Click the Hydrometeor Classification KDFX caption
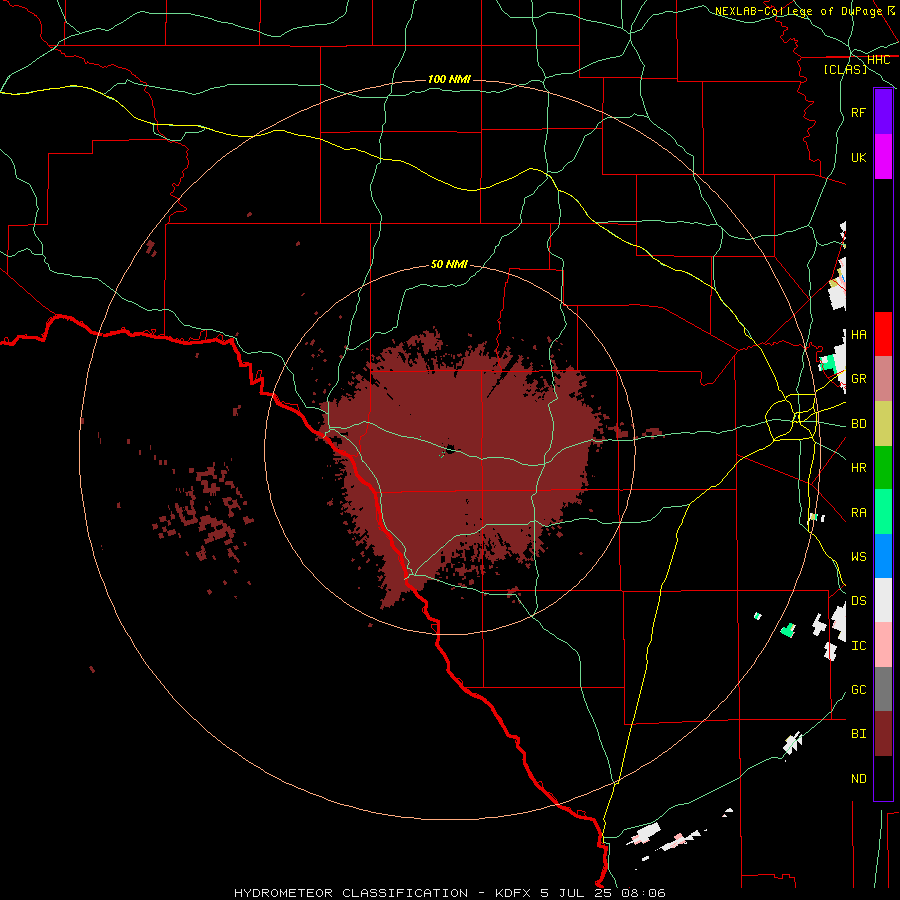The width and height of the screenshot is (900, 900). tap(449, 893)
